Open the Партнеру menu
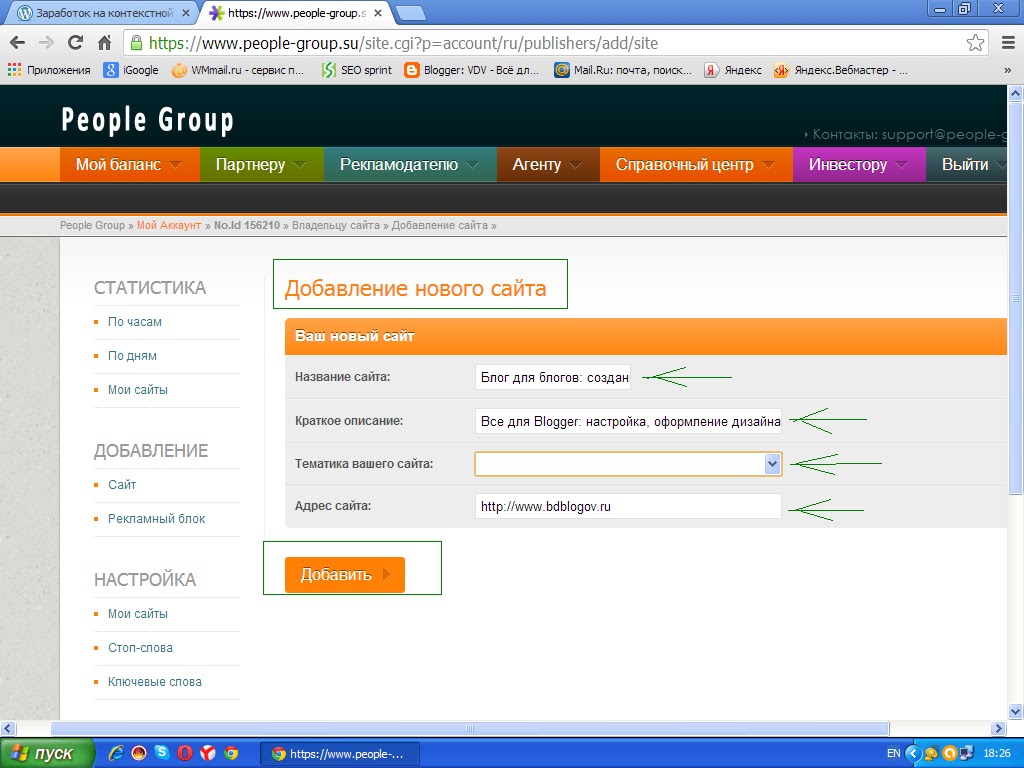This screenshot has height=768, width=1024. [261, 164]
